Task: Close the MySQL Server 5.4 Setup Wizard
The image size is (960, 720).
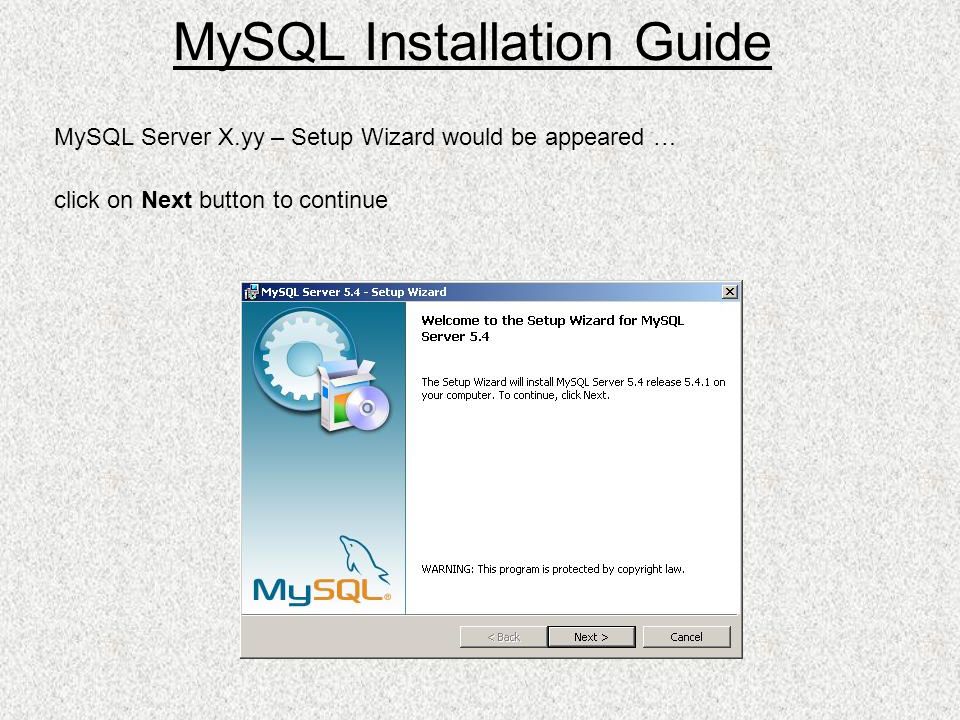Action: tap(730, 291)
